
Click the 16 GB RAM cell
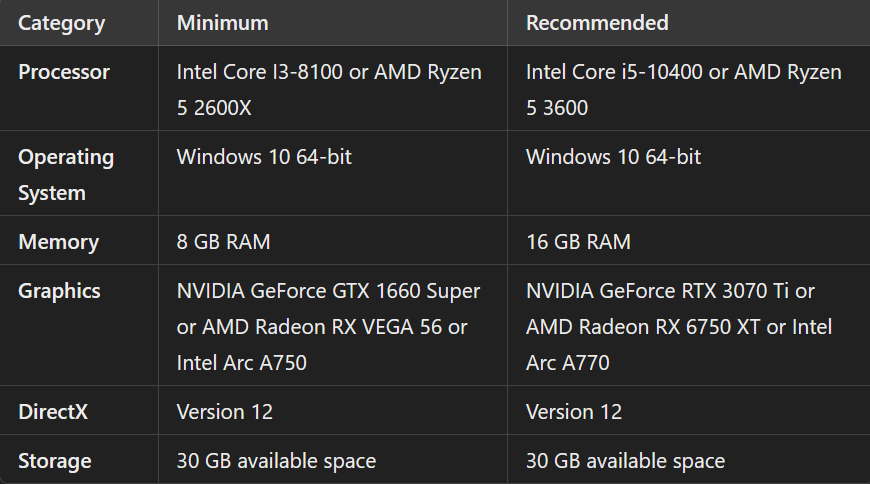point(578,242)
